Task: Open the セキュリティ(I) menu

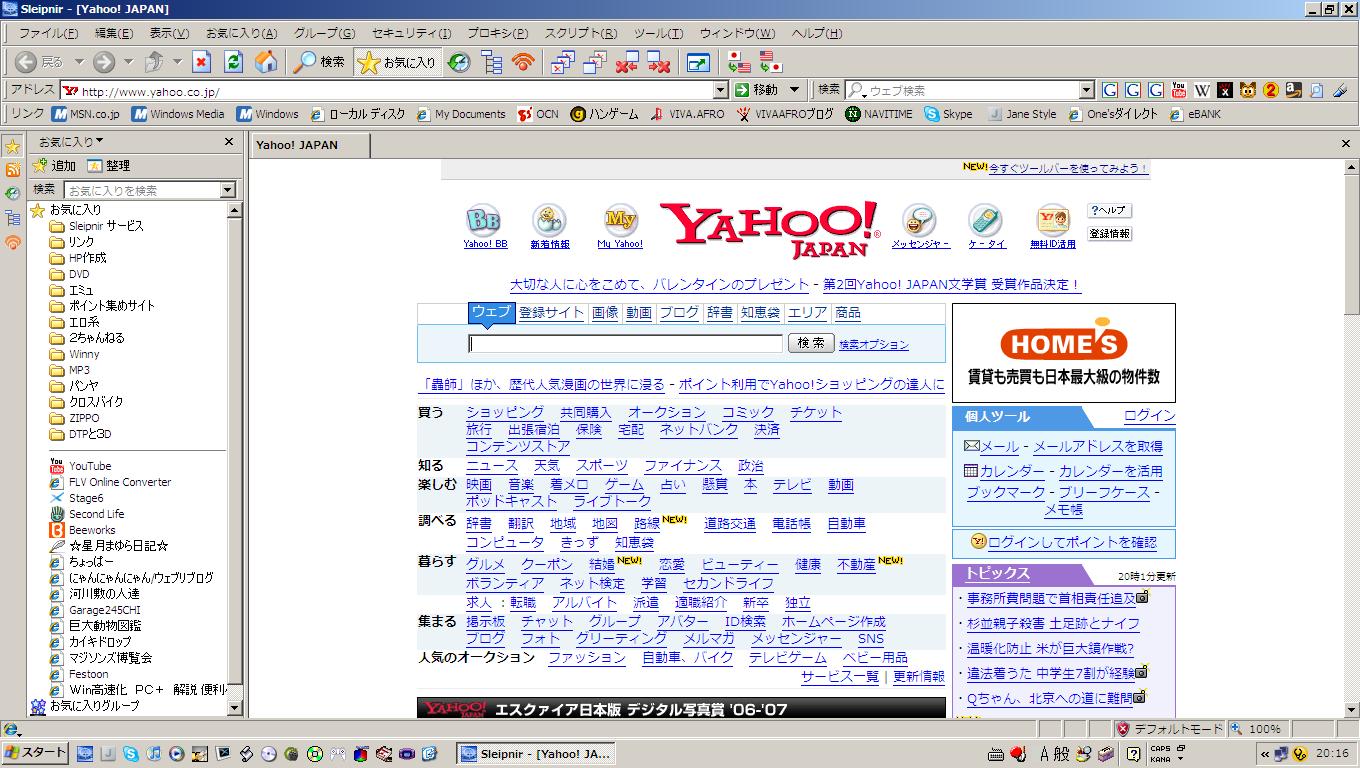Action: [411, 33]
